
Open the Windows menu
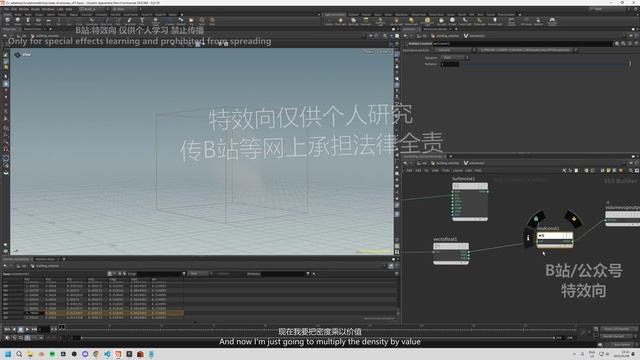click(48, 9)
